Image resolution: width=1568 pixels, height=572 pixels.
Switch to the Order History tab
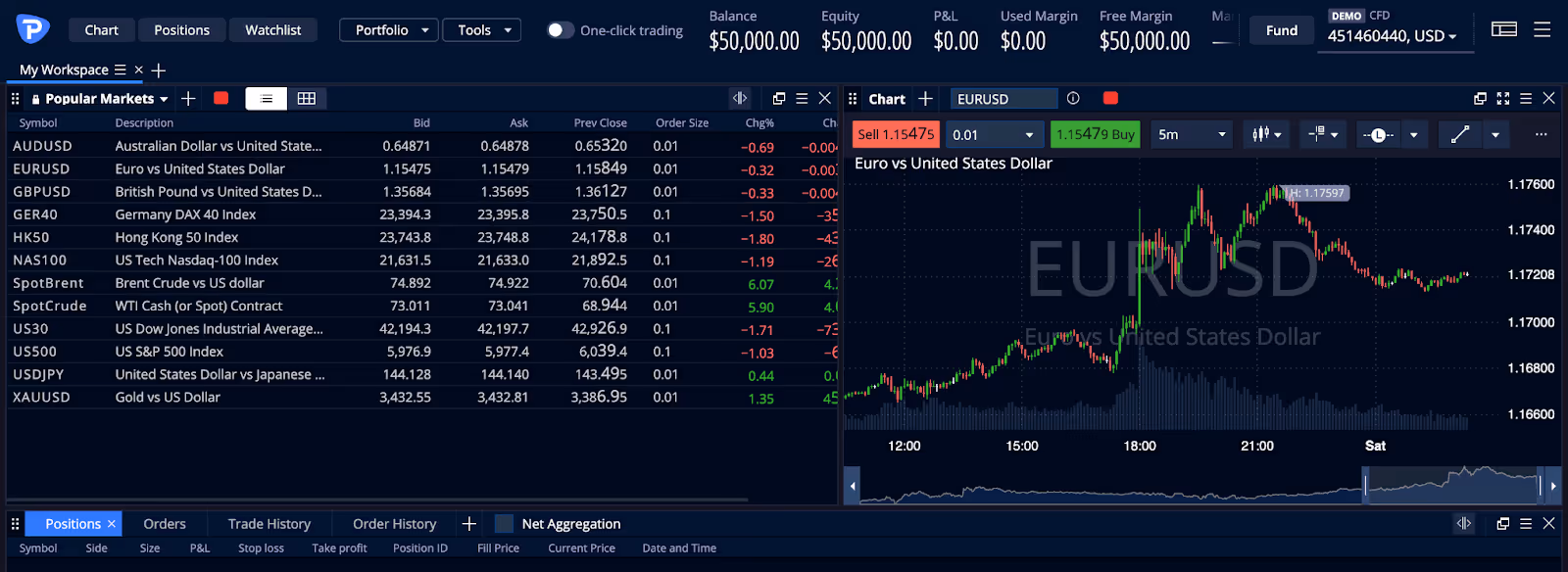(394, 524)
